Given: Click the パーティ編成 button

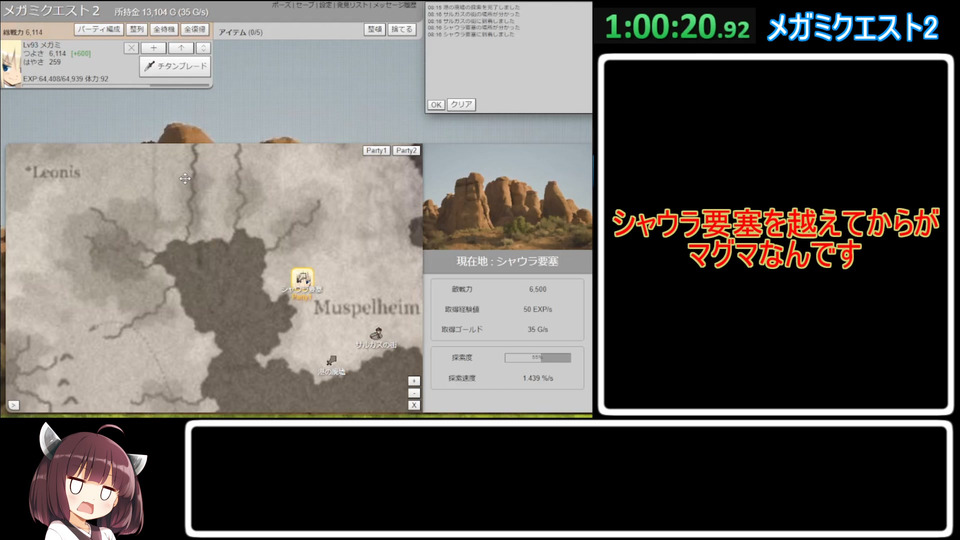Looking at the screenshot, I should [99, 29].
